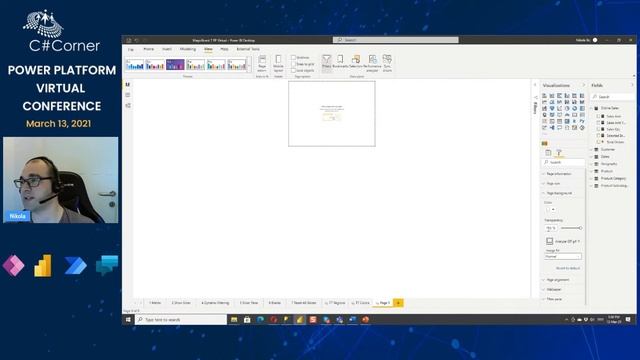This screenshot has height=360, width=640.
Task: Check the Sales Amt field
Action: (599, 116)
